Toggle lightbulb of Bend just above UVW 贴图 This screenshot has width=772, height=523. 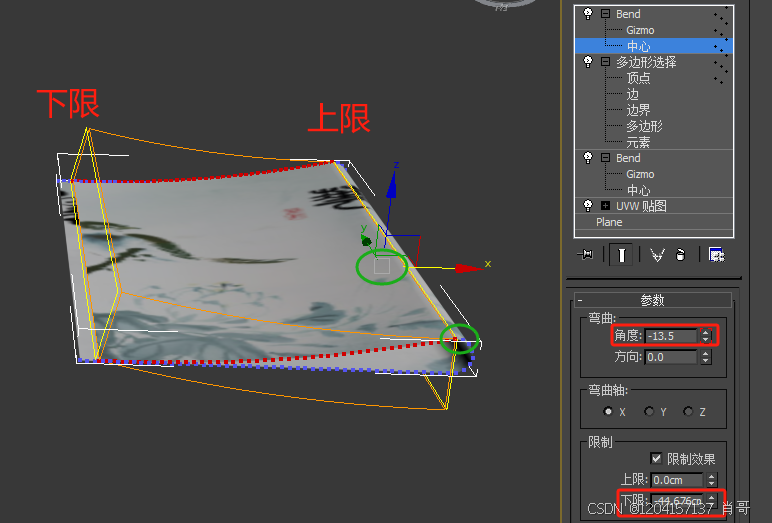click(588, 158)
